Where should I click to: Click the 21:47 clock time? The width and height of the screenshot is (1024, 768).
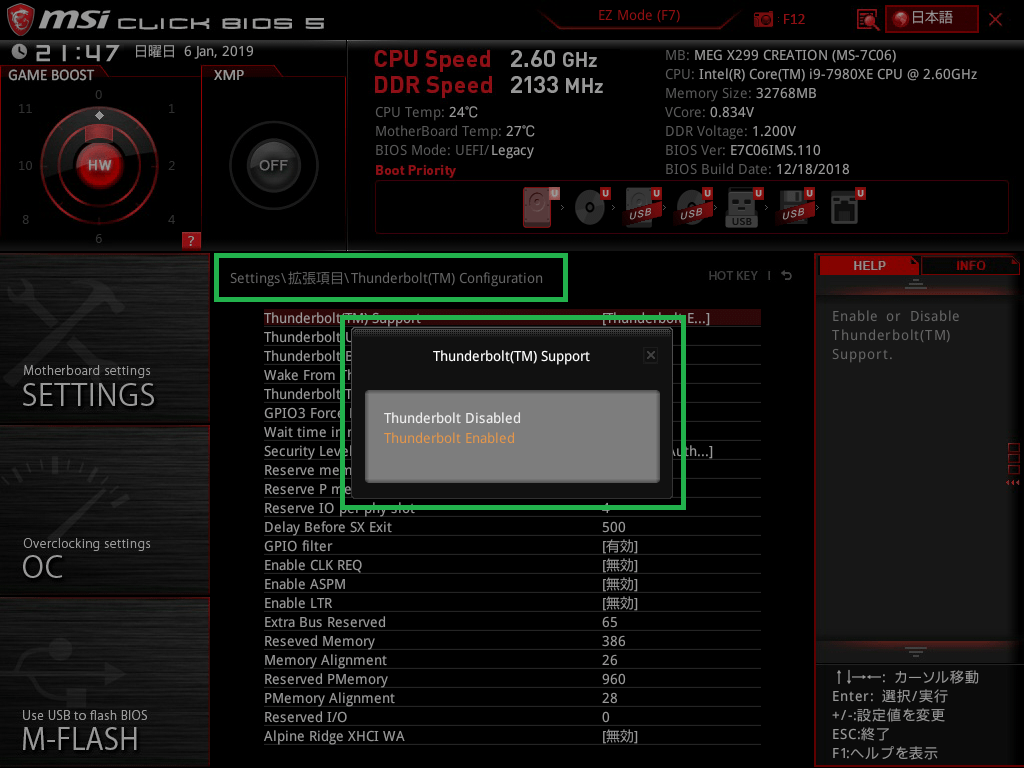point(77,52)
